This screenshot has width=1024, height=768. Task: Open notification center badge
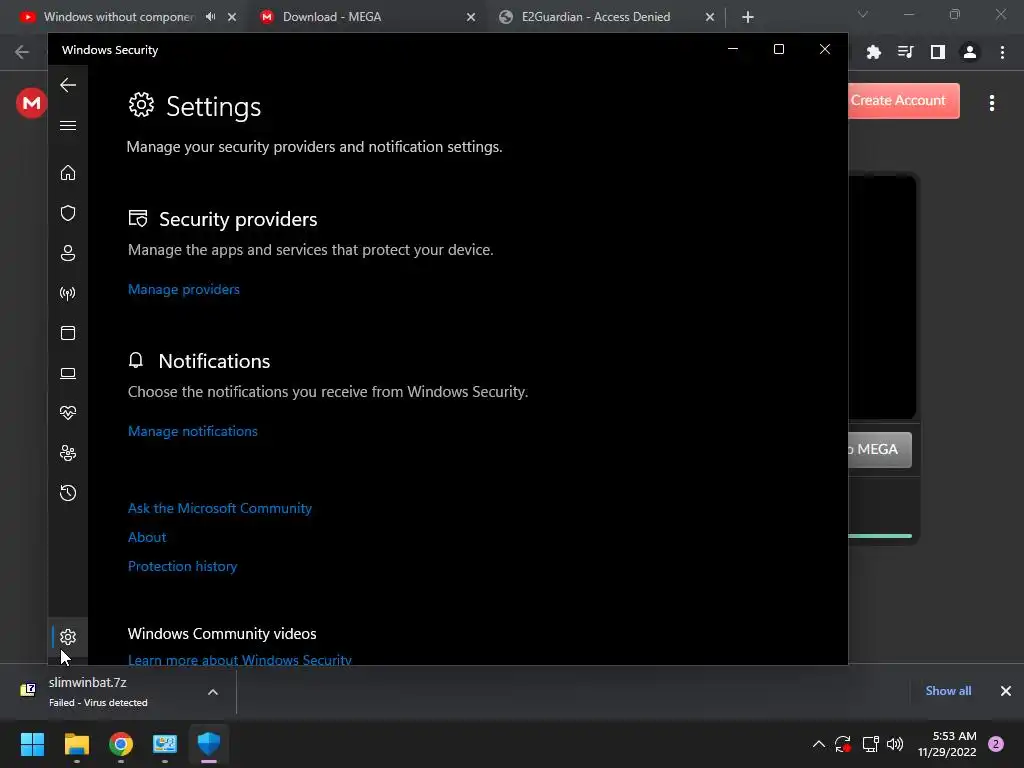[996, 744]
